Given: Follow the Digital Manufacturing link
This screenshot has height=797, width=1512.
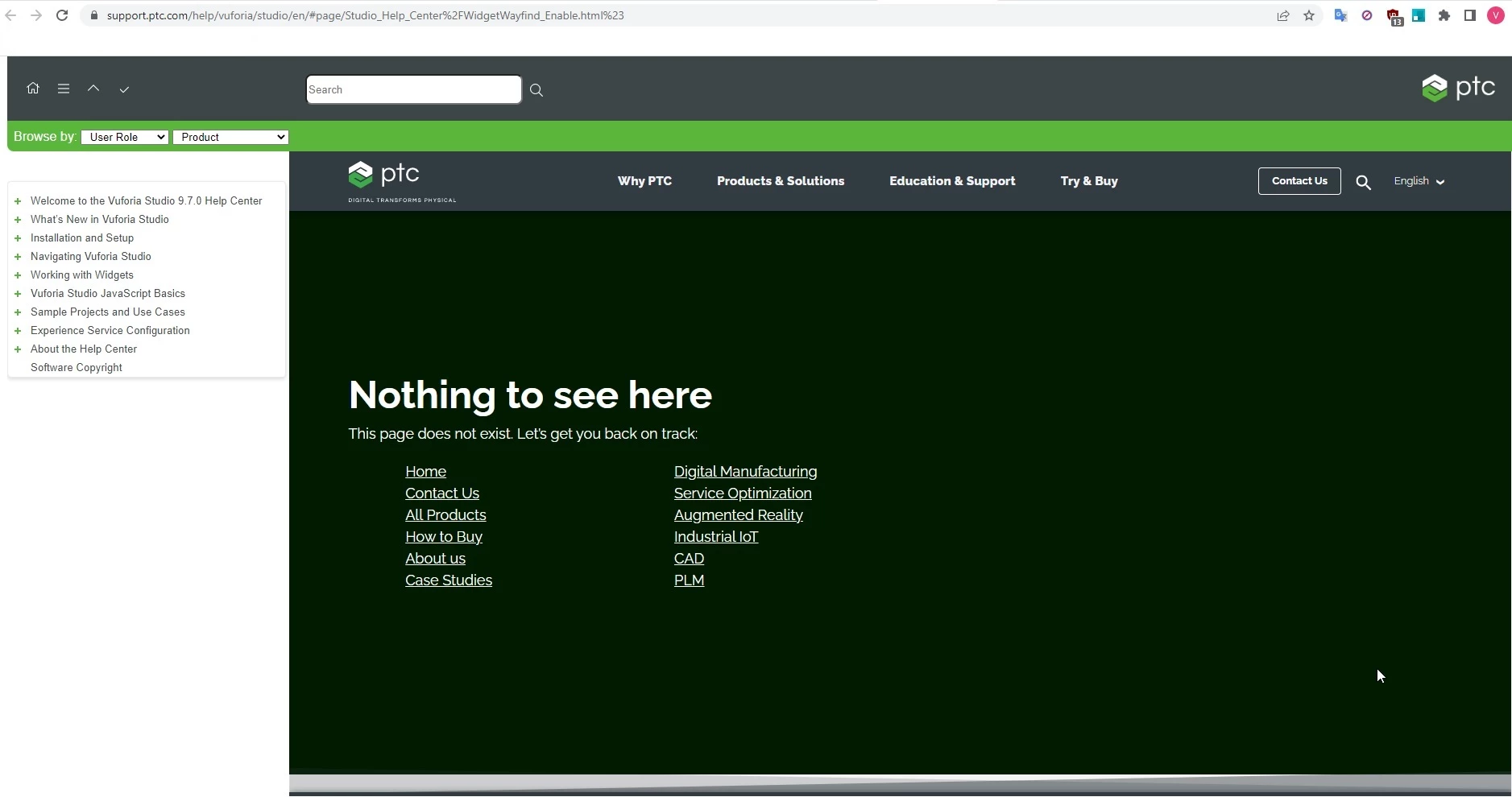Looking at the screenshot, I should (x=745, y=472).
